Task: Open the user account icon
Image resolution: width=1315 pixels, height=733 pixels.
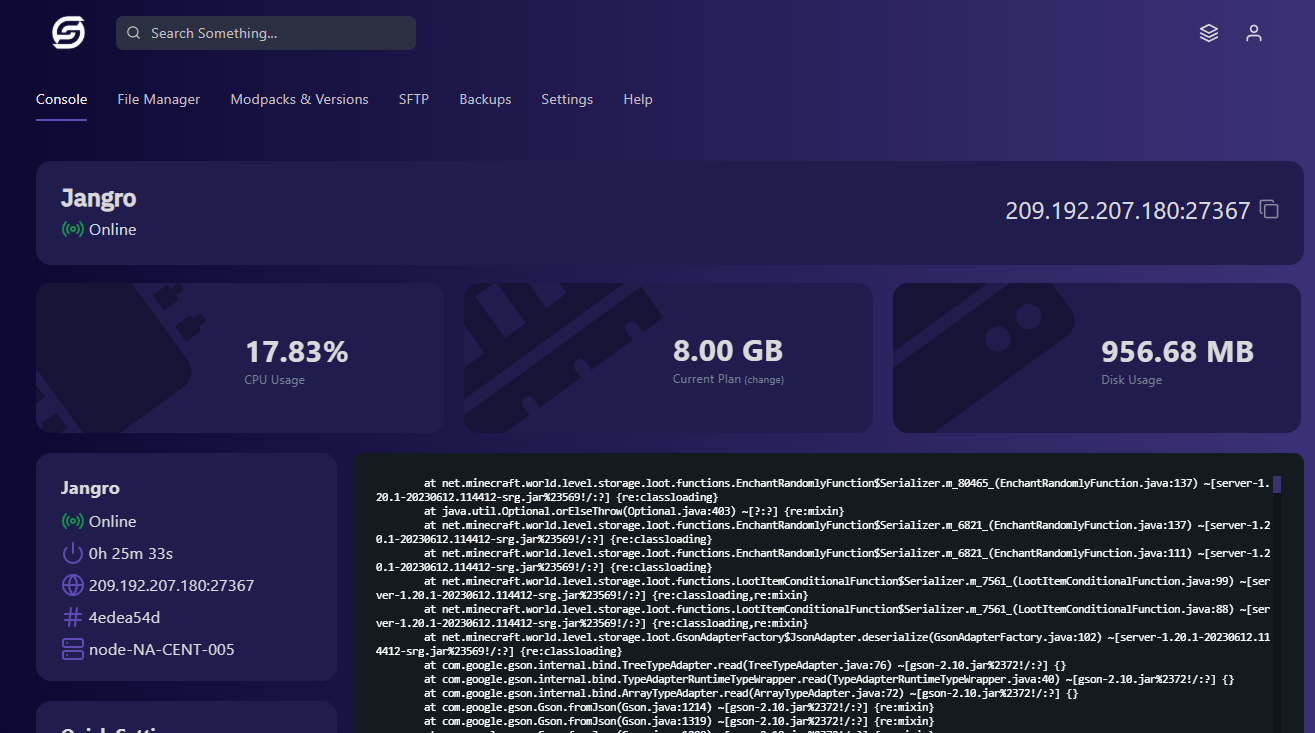Action: coord(1254,32)
